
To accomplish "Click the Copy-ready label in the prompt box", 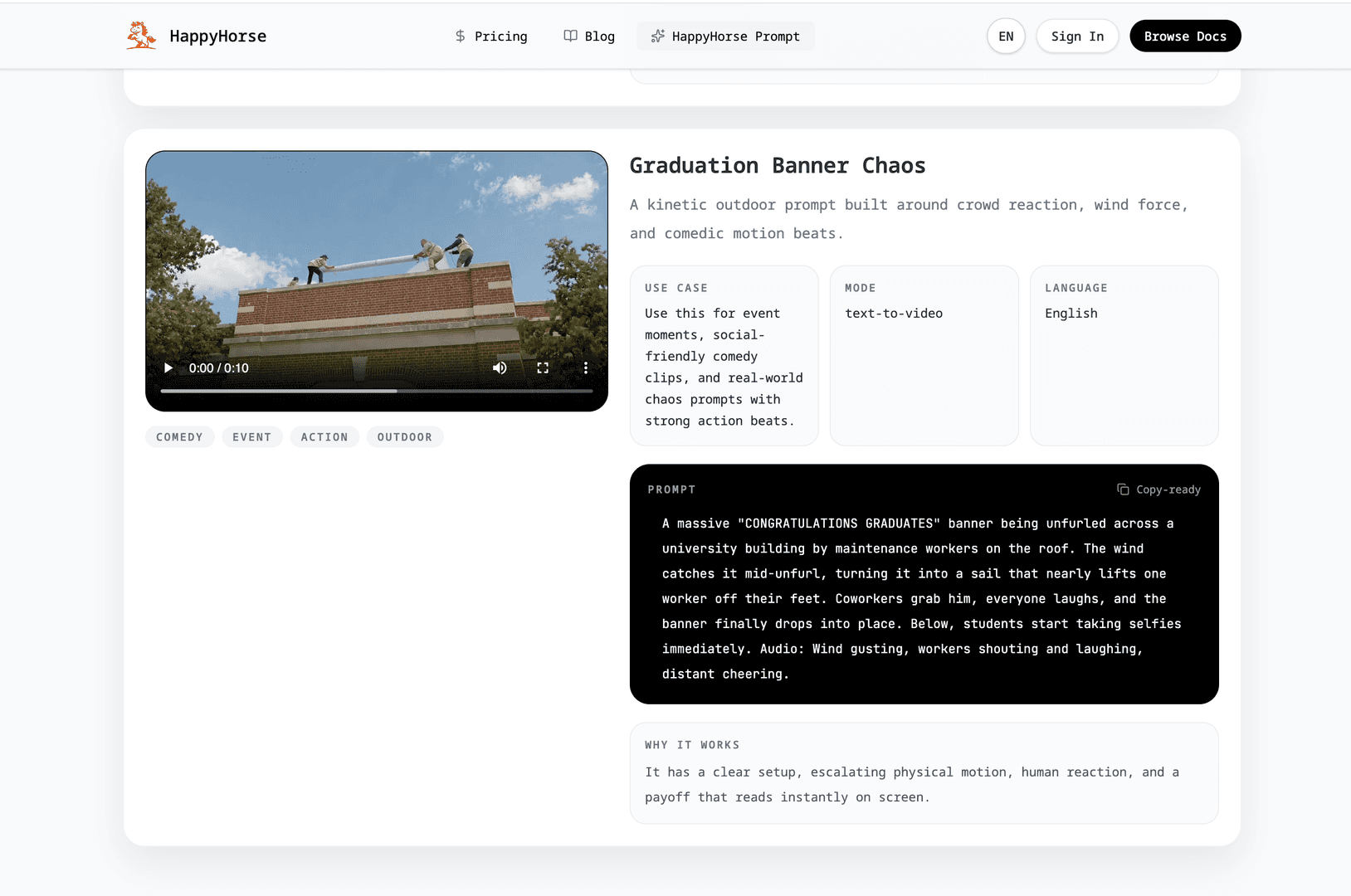I will [1168, 489].
